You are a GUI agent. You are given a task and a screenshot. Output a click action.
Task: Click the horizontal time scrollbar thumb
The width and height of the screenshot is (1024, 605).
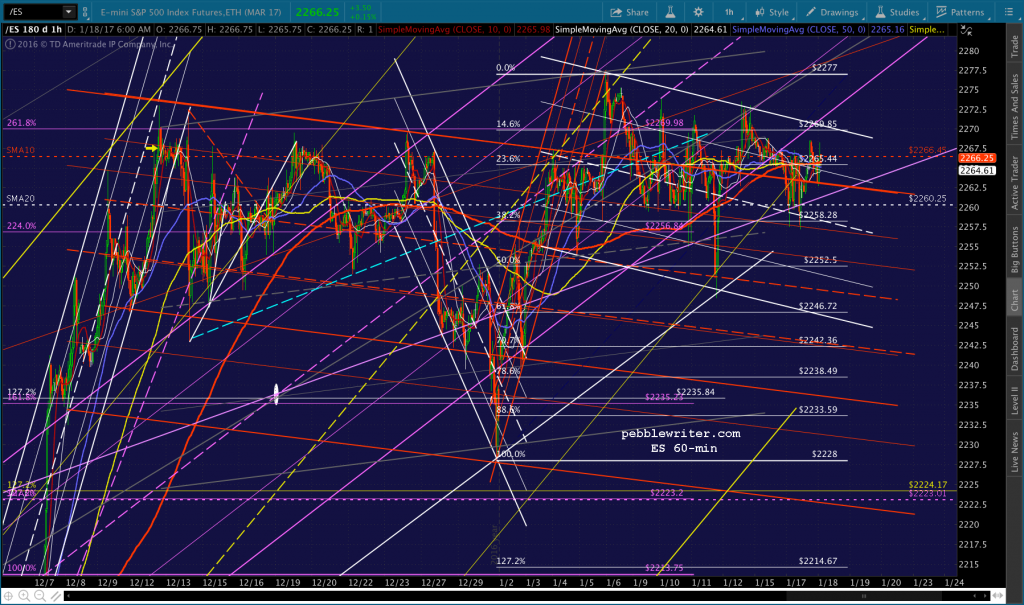pyautogui.click(x=864, y=596)
